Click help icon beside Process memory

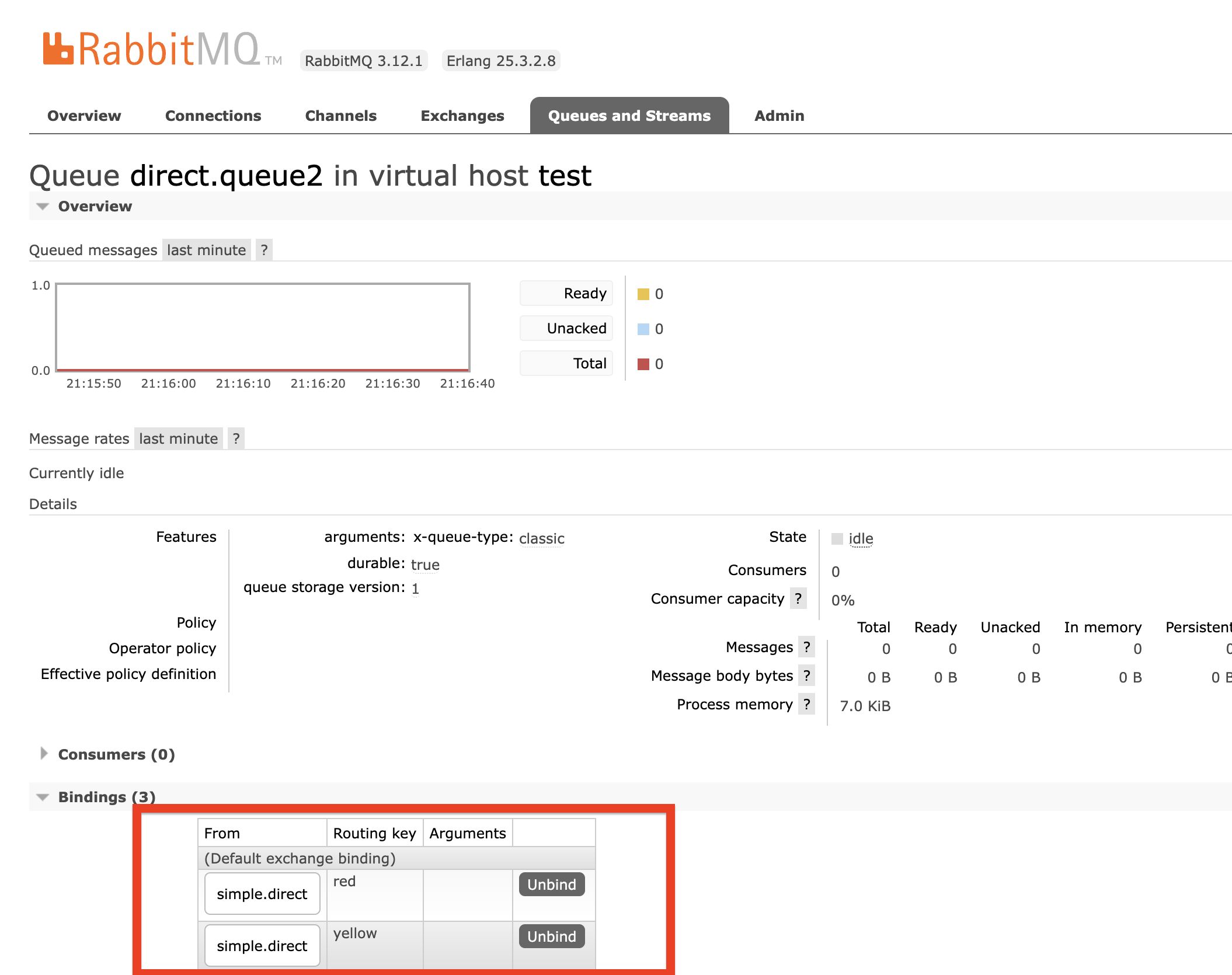pyautogui.click(x=806, y=704)
